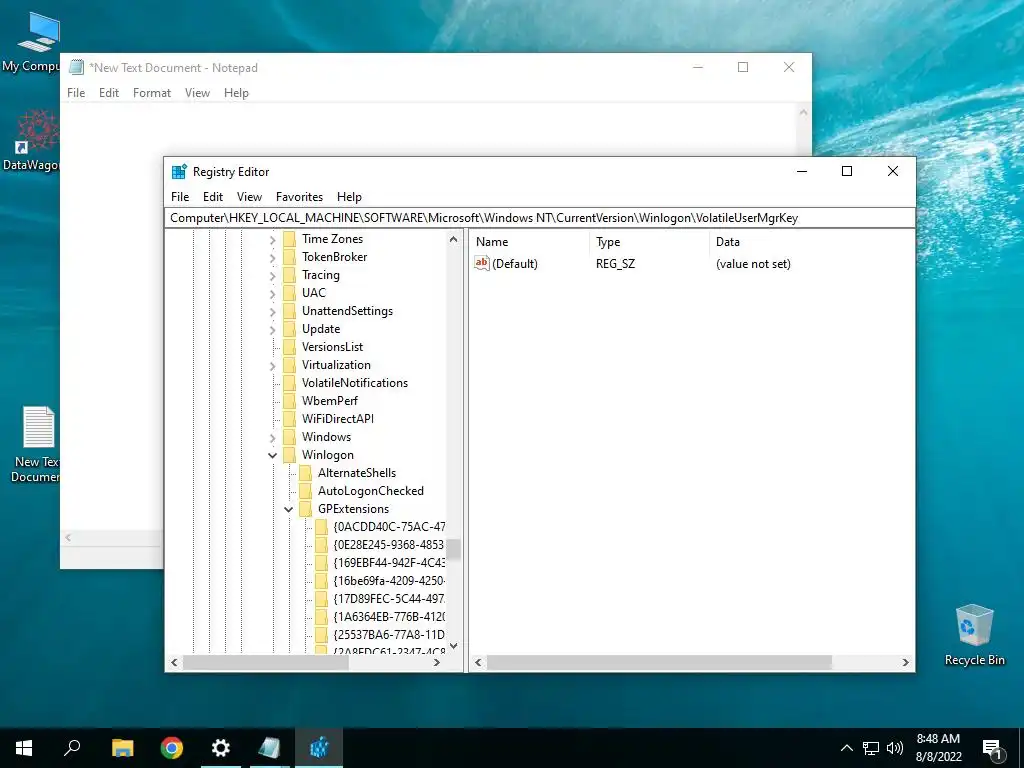This screenshot has height=768, width=1024.
Task: Select the AutoLogonChecked key
Action: pyautogui.click(x=370, y=490)
